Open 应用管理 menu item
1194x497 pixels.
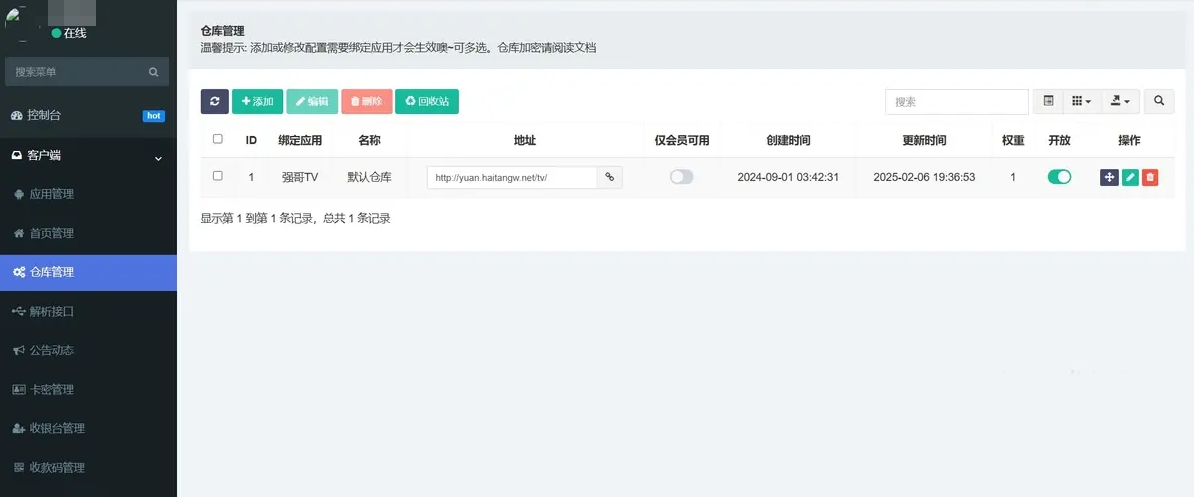pyautogui.click(x=88, y=194)
